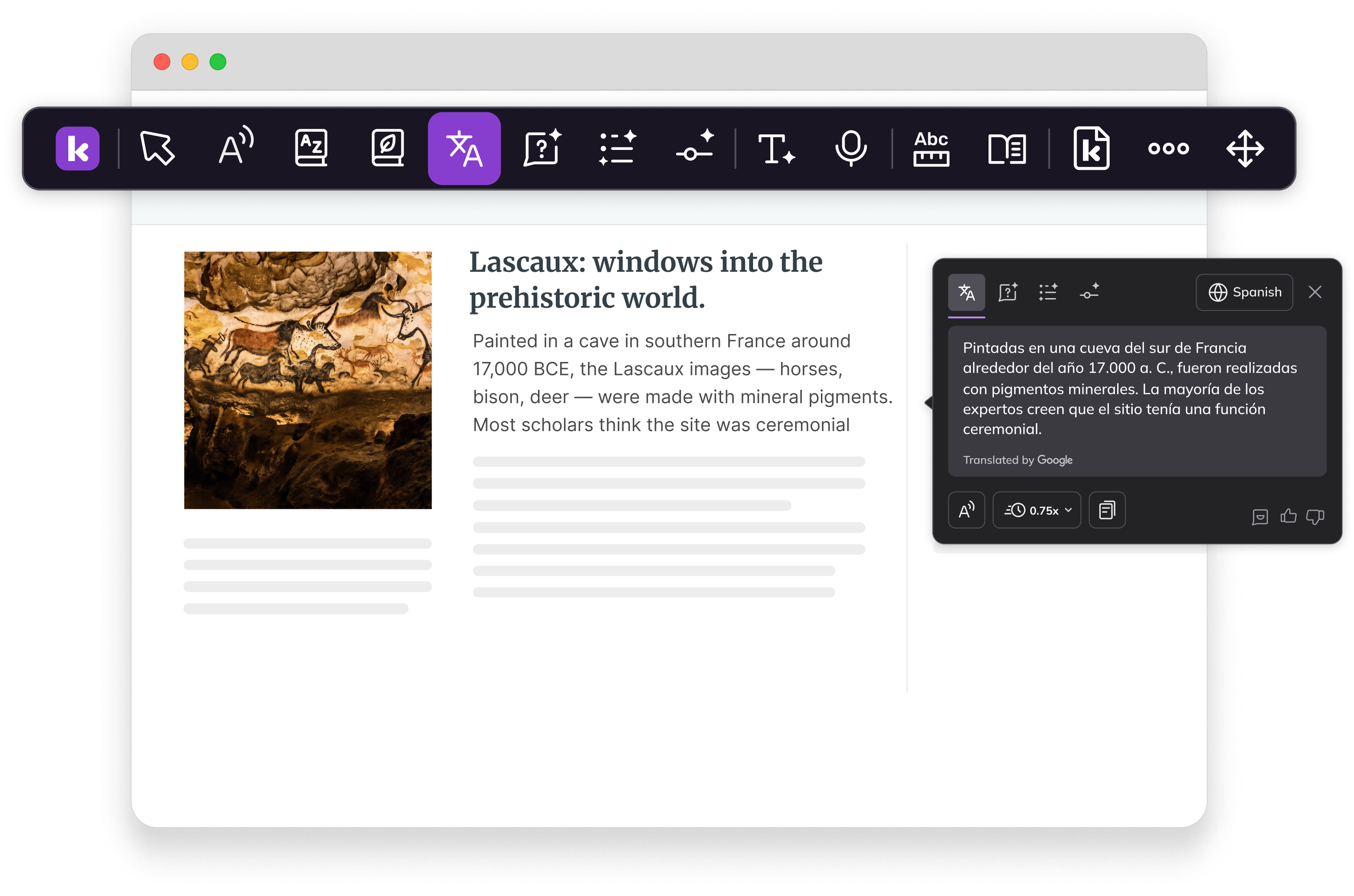This screenshot has width=1354, height=896.
Task: Click the purple Kami logo in toolbar
Action: (x=77, y=149)
